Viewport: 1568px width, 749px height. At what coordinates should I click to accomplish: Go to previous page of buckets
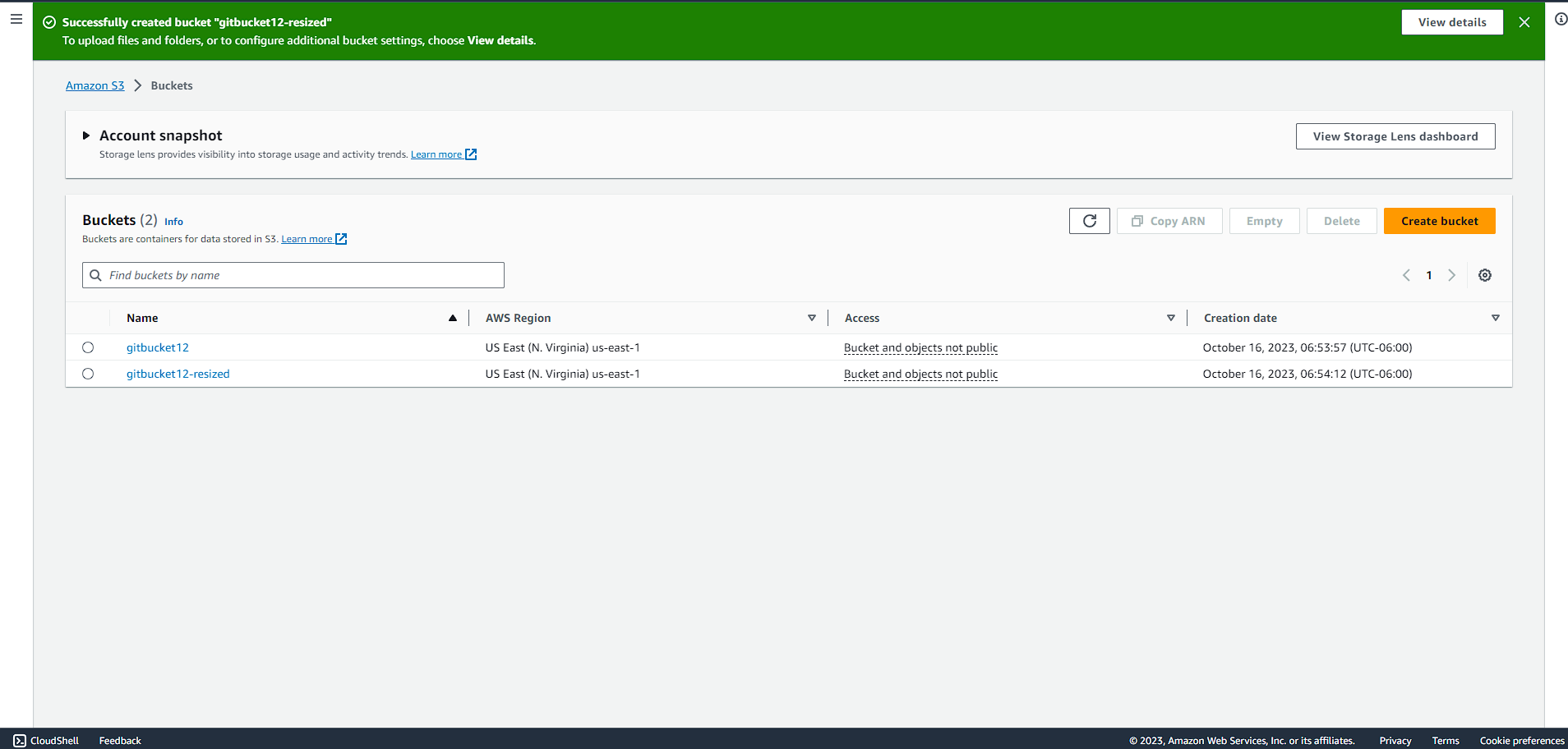point(1406,275)
